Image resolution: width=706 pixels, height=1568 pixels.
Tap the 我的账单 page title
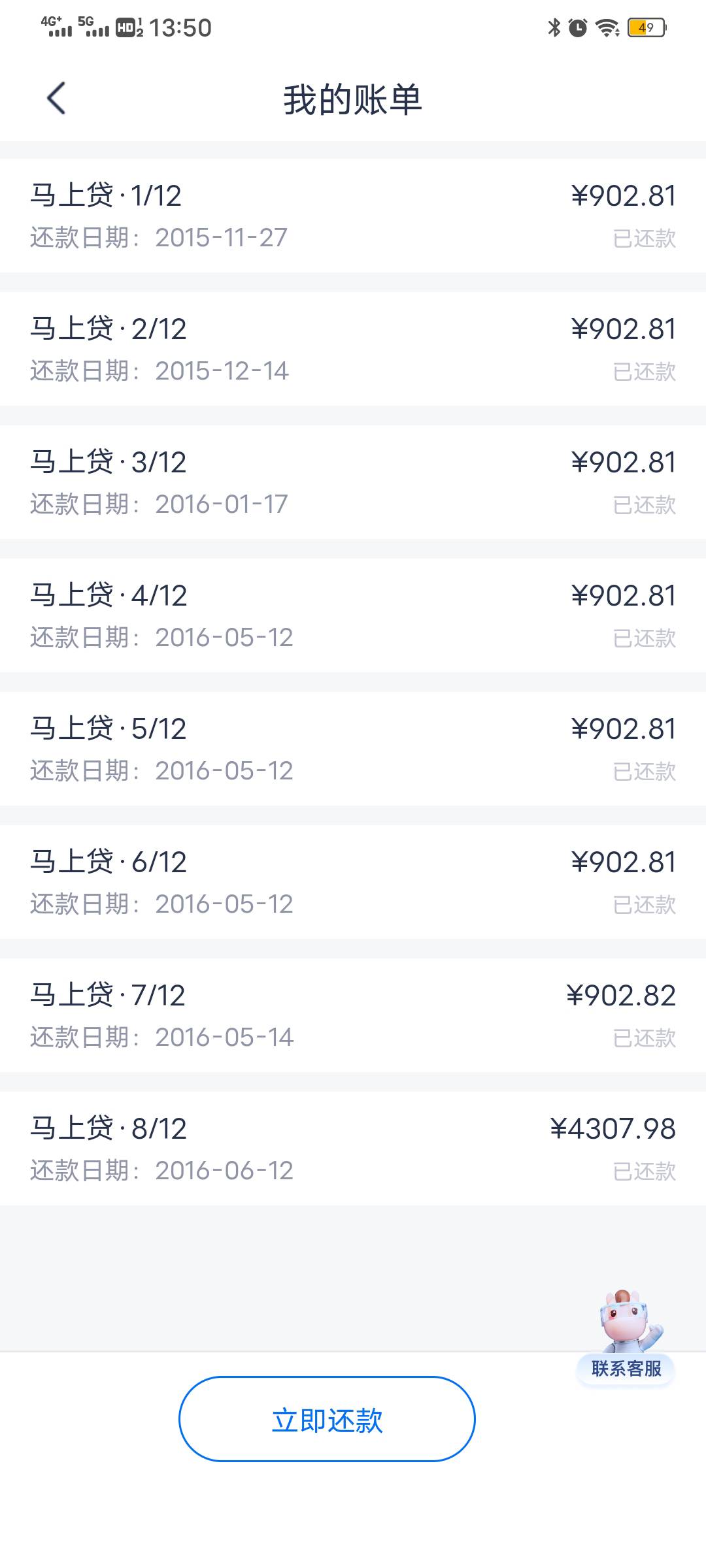[x=353, y=100]
